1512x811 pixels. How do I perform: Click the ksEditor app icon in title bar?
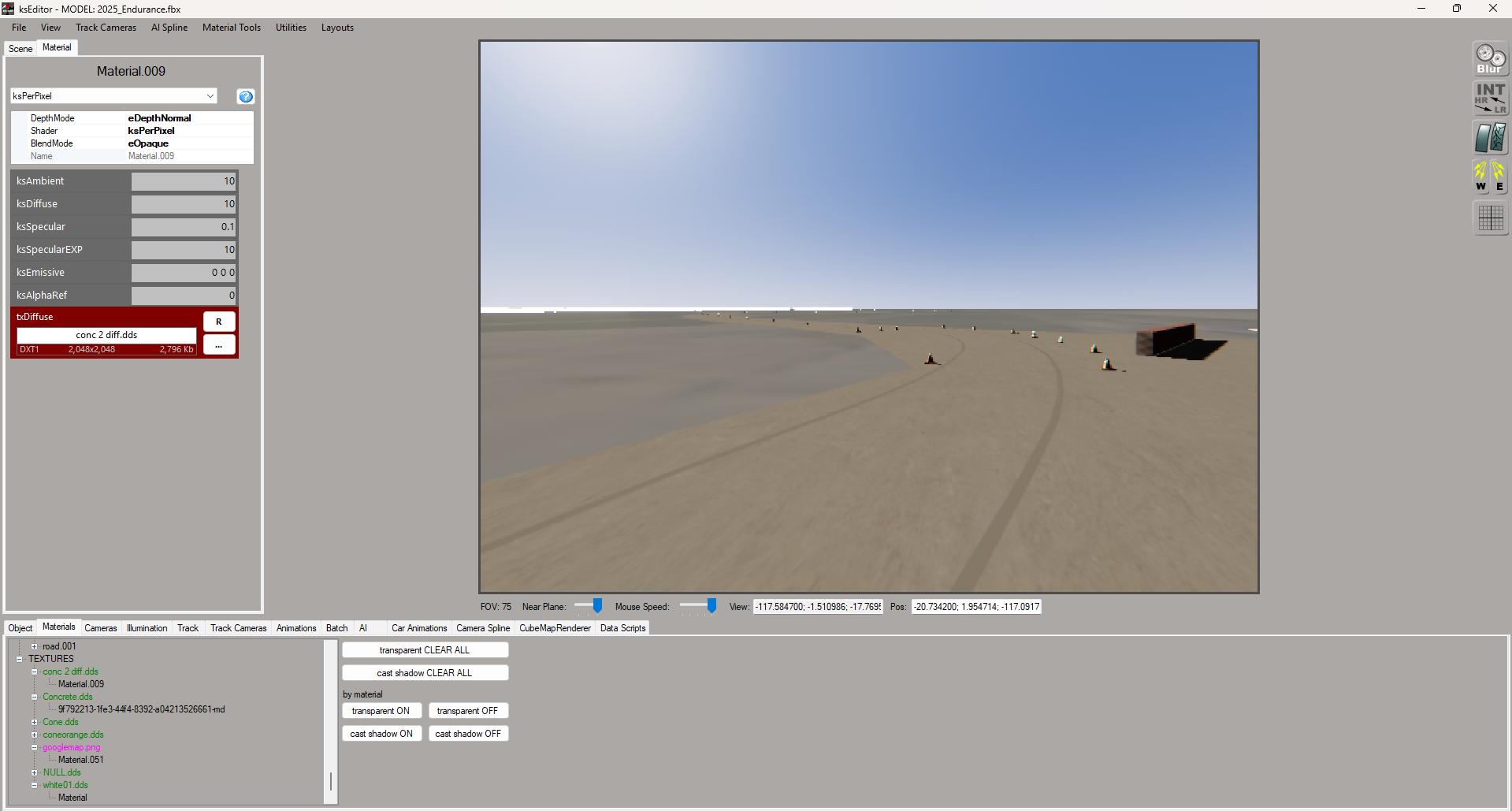8,9
